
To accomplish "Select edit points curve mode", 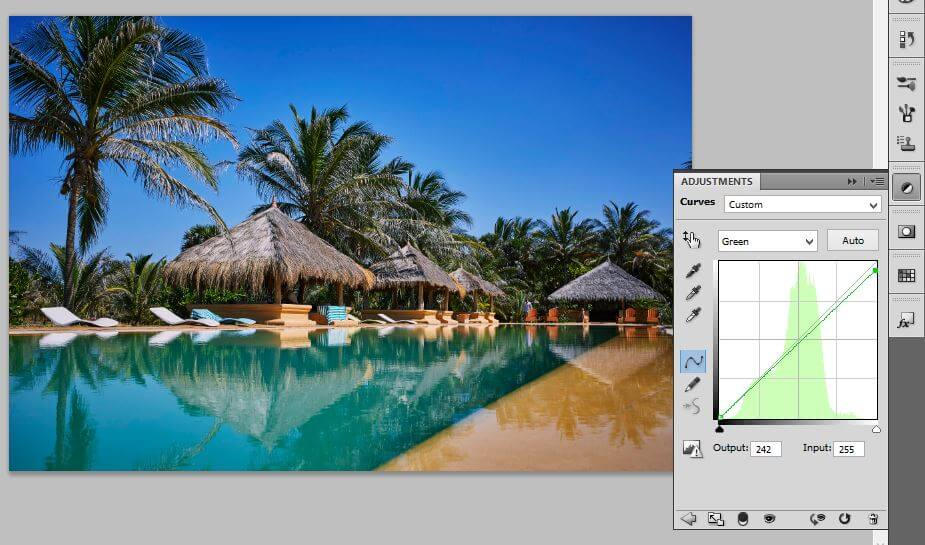I will 693,361.
